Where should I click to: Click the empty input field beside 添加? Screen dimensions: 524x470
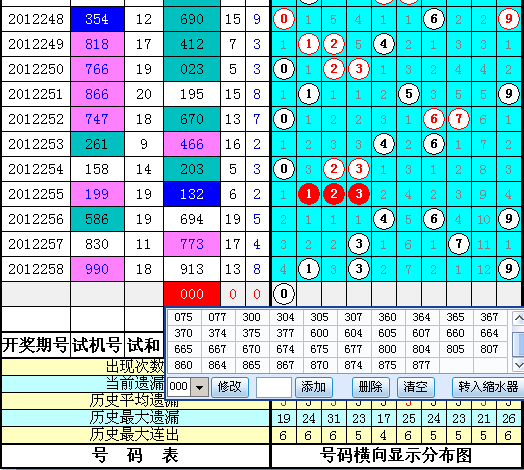pos(274,387)
